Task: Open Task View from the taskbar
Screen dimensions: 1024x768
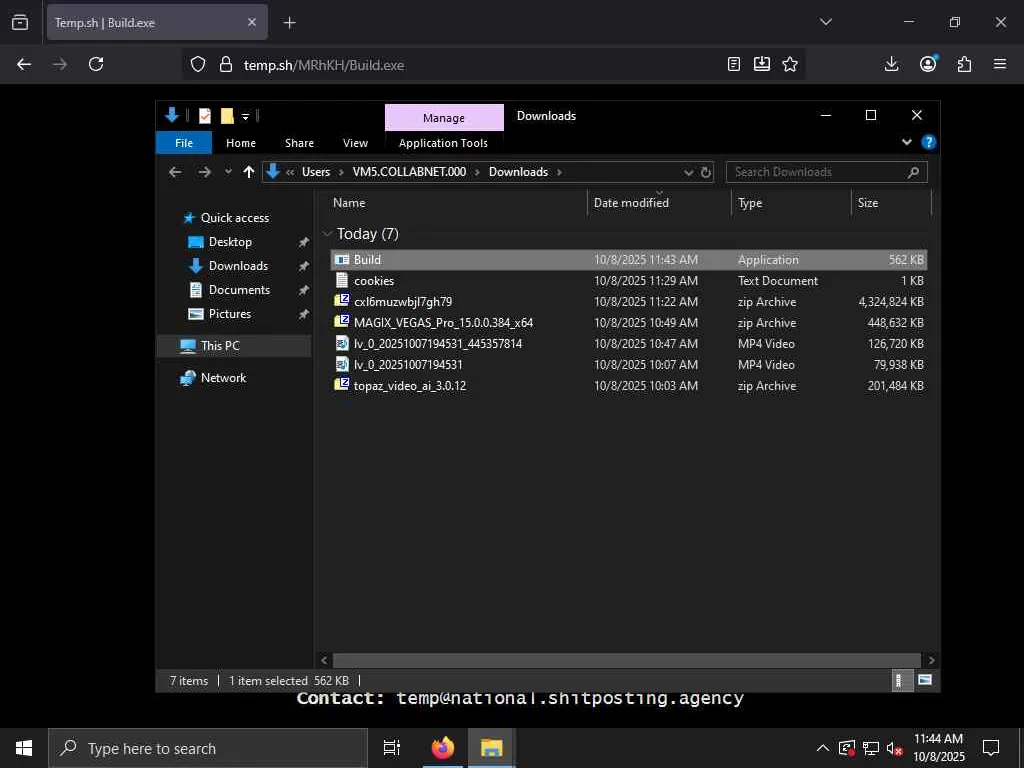Action: (391, 748)
